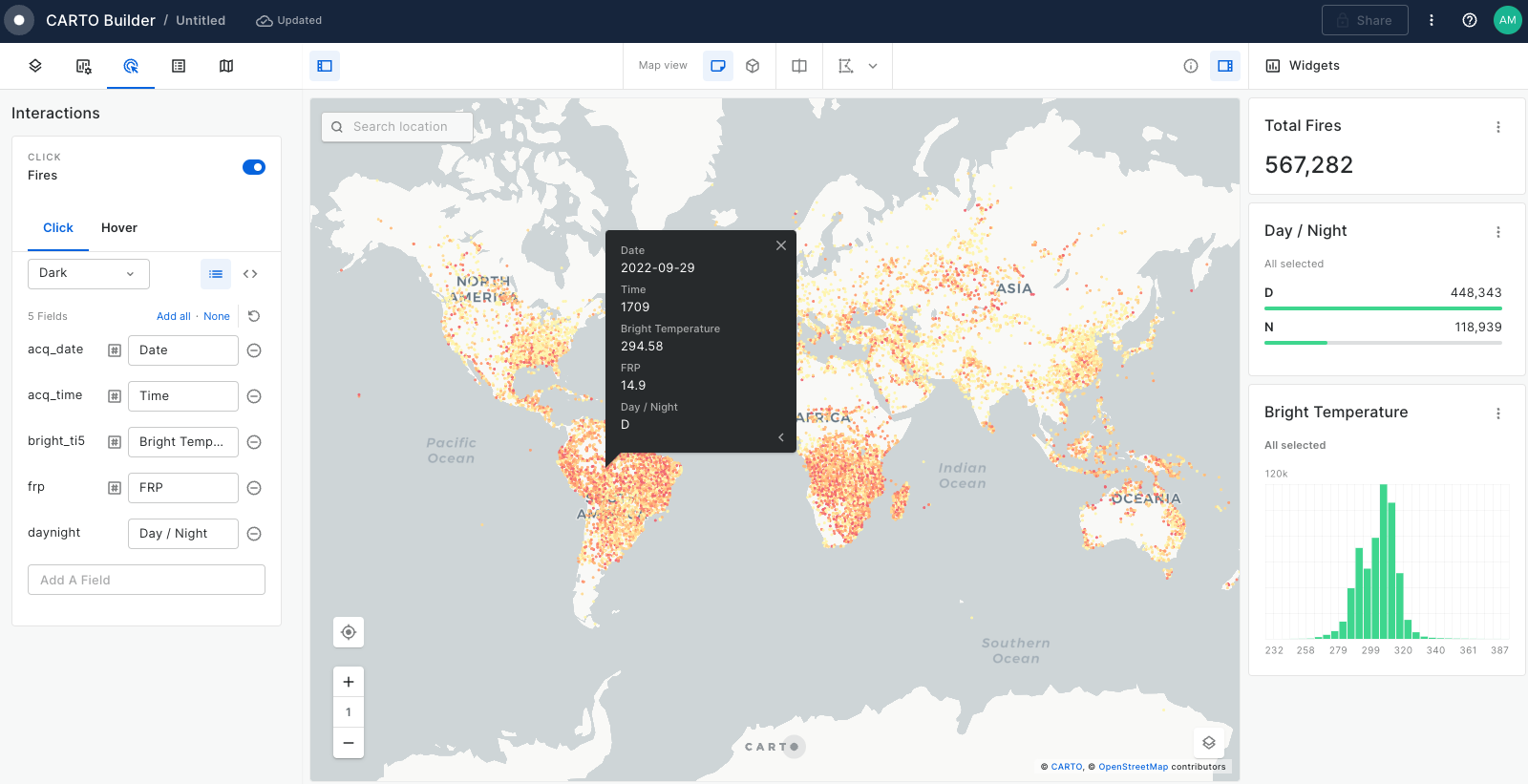Click the Search location input field
1528x784 pixels.
(x=399, y=127)
